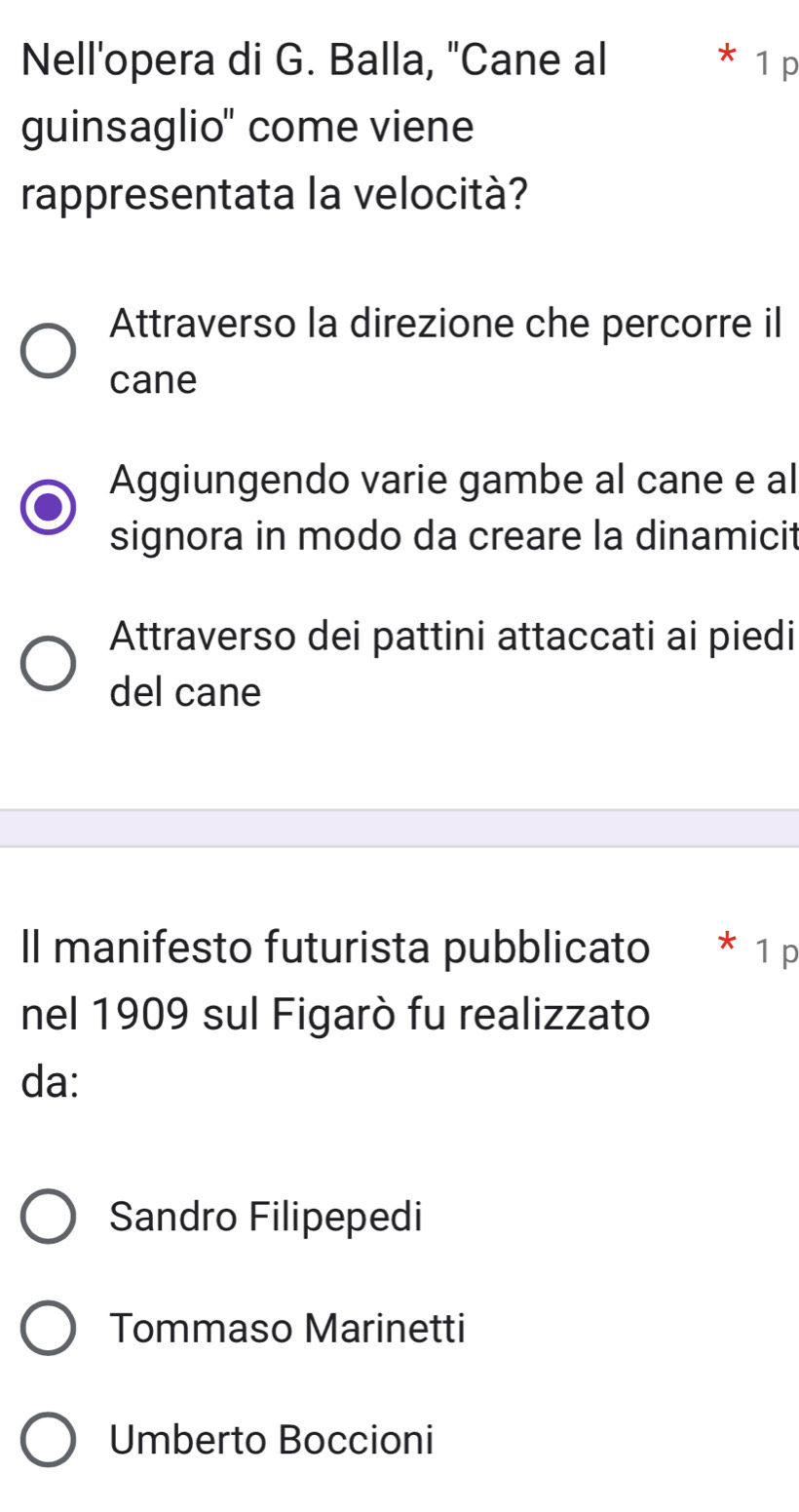Click the lavender divider band between questions
This screenshot has height=1512, width=799.
click(399, 828)
